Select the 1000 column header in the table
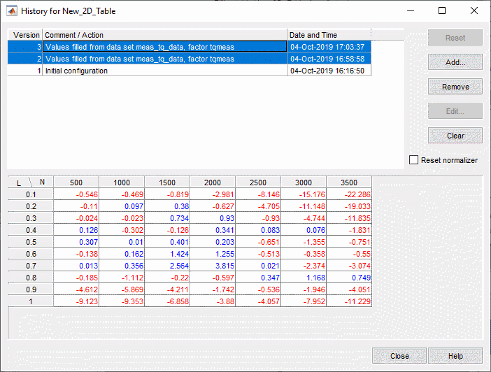This screenshot has width=491, height=372. [122, 182]
